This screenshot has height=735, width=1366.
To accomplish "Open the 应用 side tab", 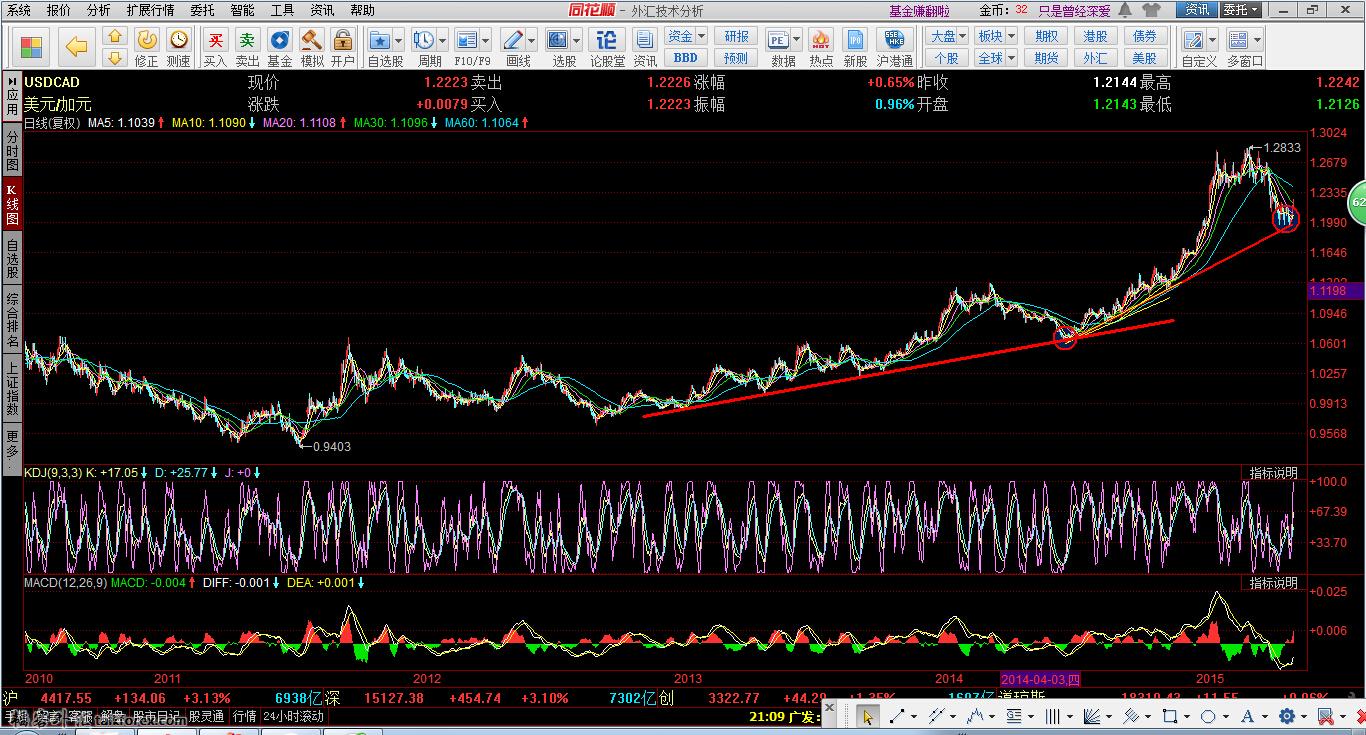I will [x=12, y=96].
